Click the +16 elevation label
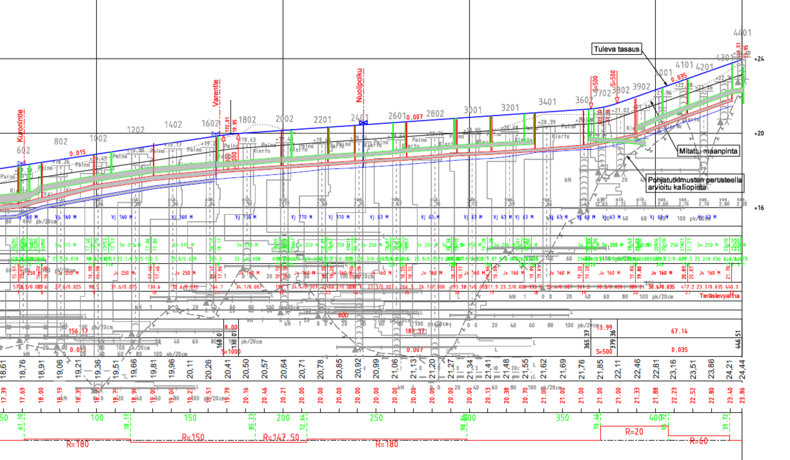The width and height of the screenshot is (790, 460). click(760, 207)
